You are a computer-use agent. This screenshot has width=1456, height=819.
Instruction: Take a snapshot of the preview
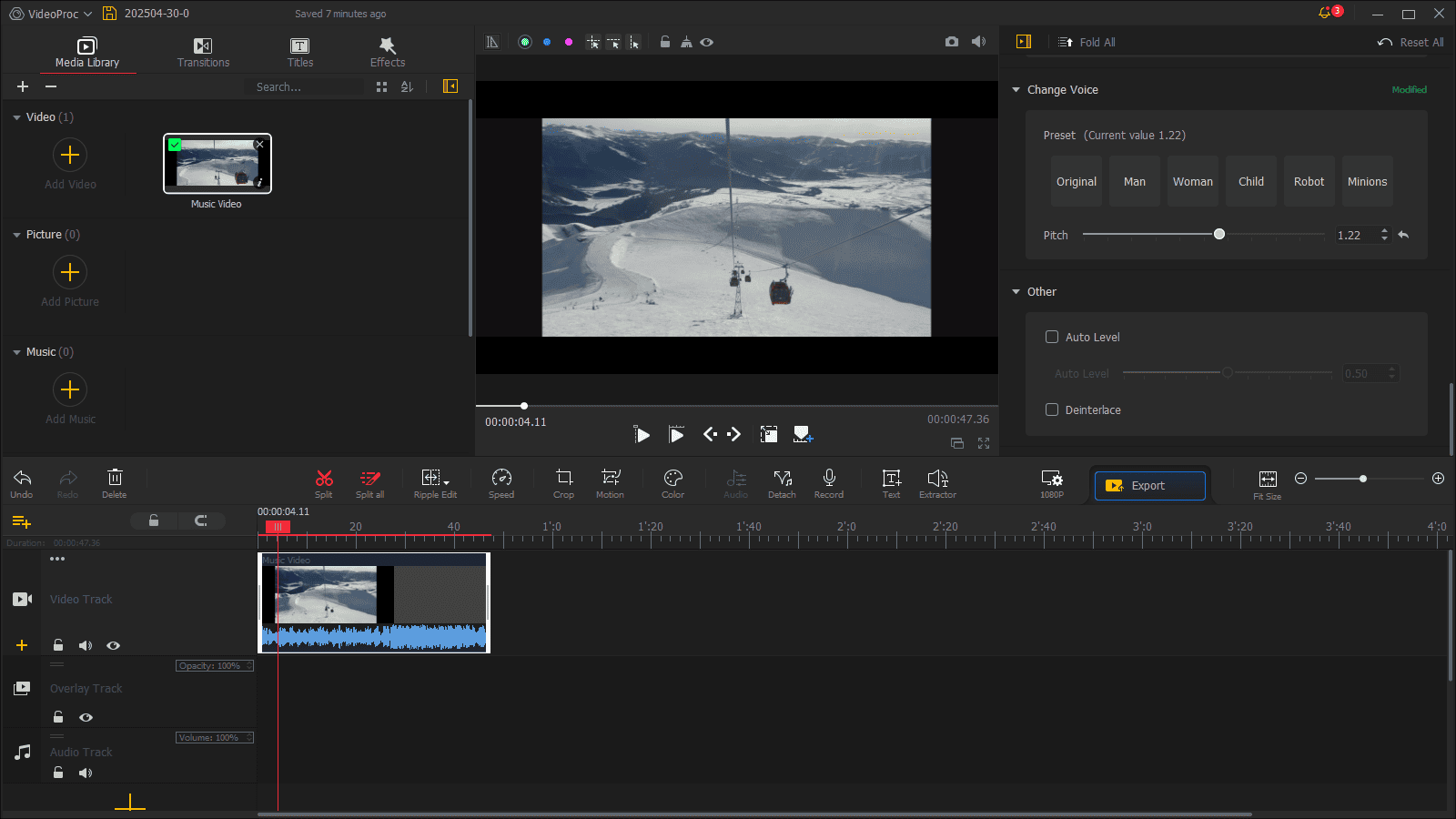pos(952,42)
